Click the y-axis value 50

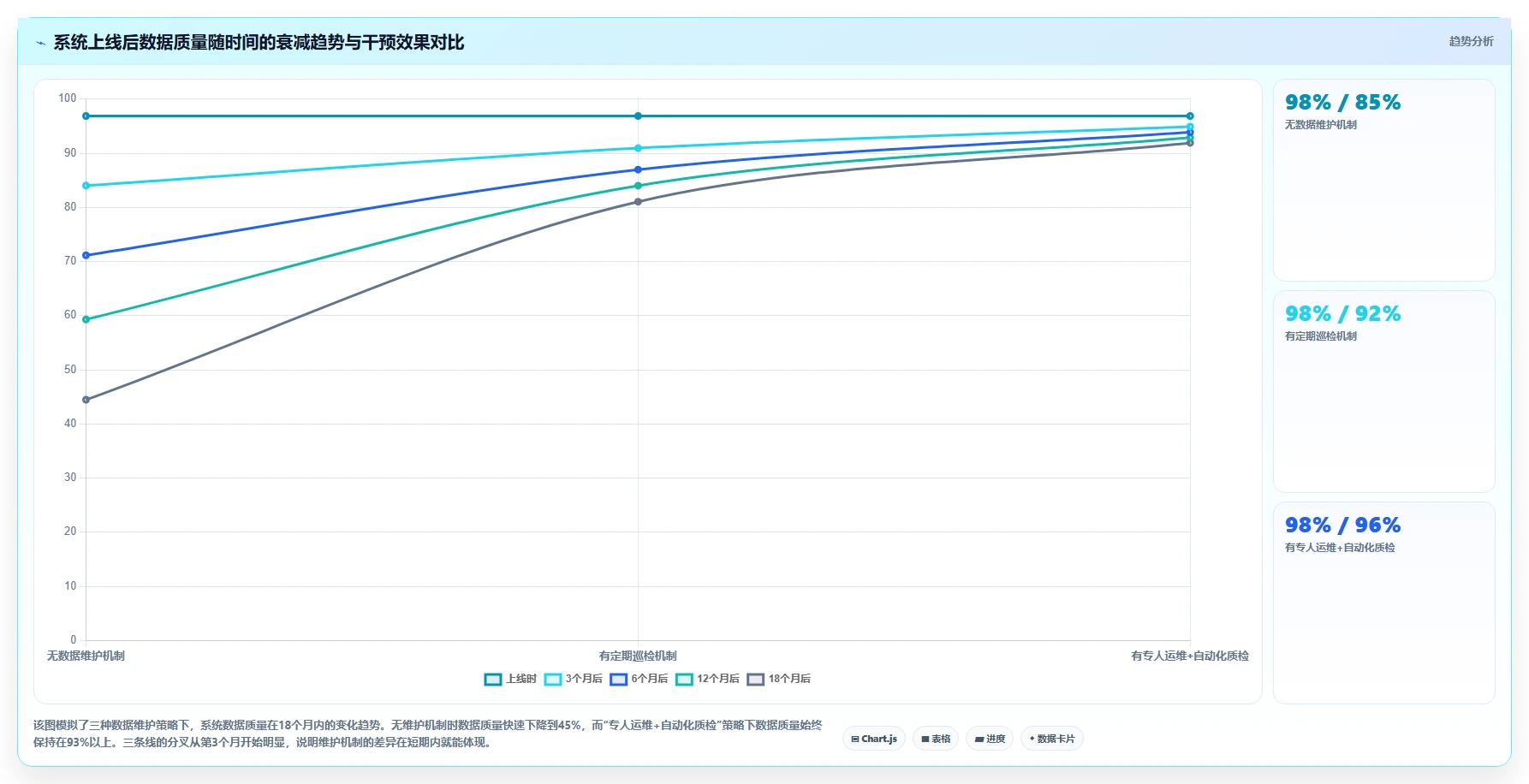[x=70, y=370]
